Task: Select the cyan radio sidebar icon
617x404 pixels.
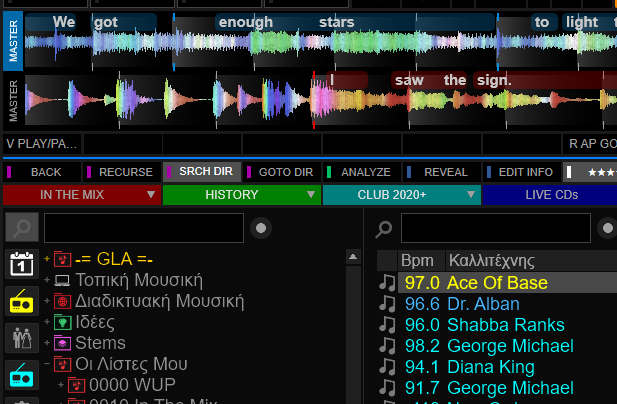Action: click(x=22, y=376)
